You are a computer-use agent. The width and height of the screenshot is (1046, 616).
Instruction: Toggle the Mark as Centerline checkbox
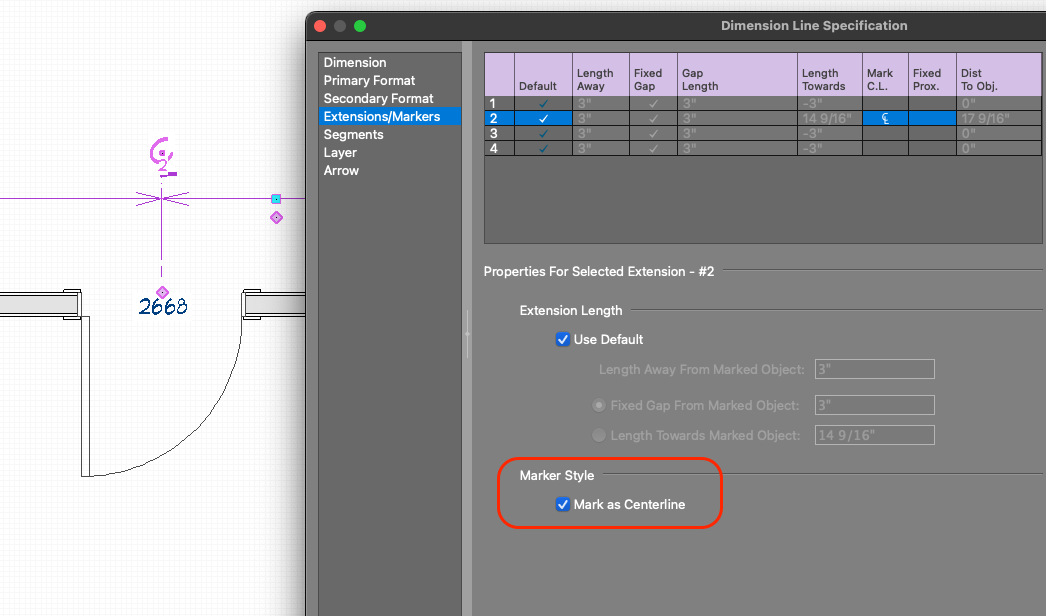563,504
